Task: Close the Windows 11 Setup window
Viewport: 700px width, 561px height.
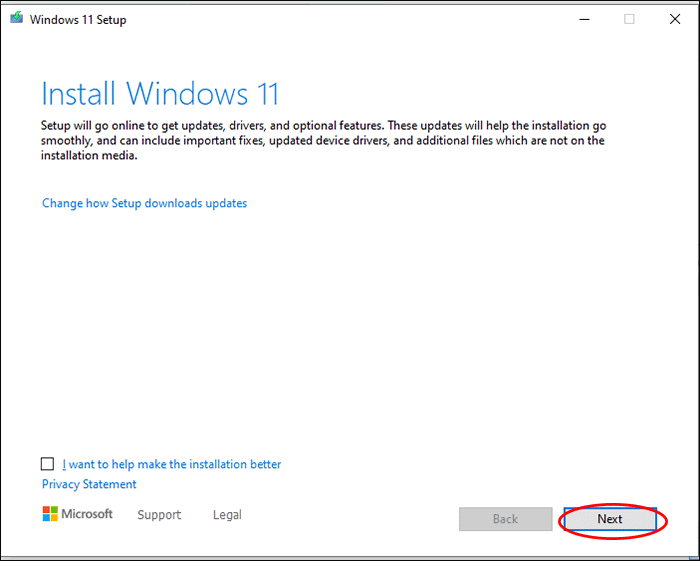Action: [675, 19]
